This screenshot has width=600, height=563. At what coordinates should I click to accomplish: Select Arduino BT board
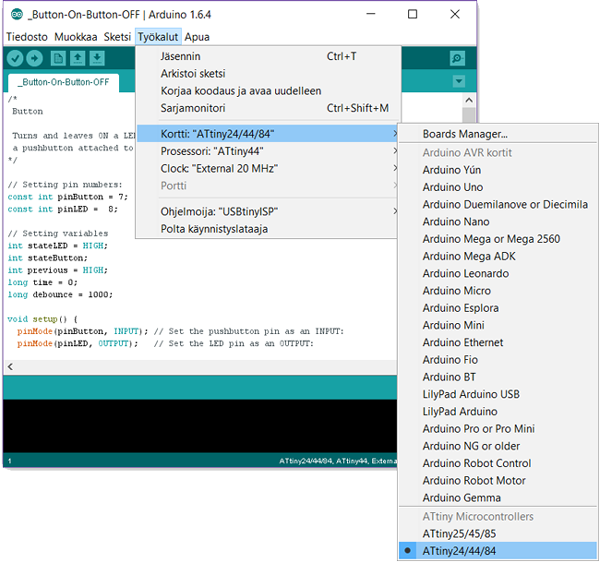click(498, 377)
